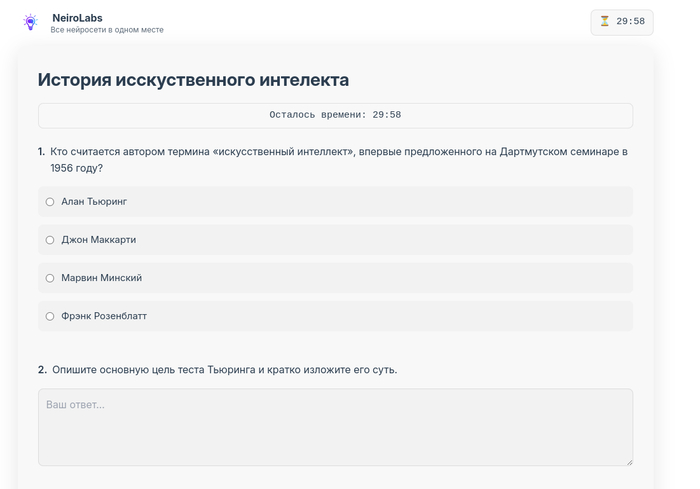The width and height of the screenshot is (700, 489).
Task: Mark the «Марвин Минский» radio button
Action: tap(50, 278)
